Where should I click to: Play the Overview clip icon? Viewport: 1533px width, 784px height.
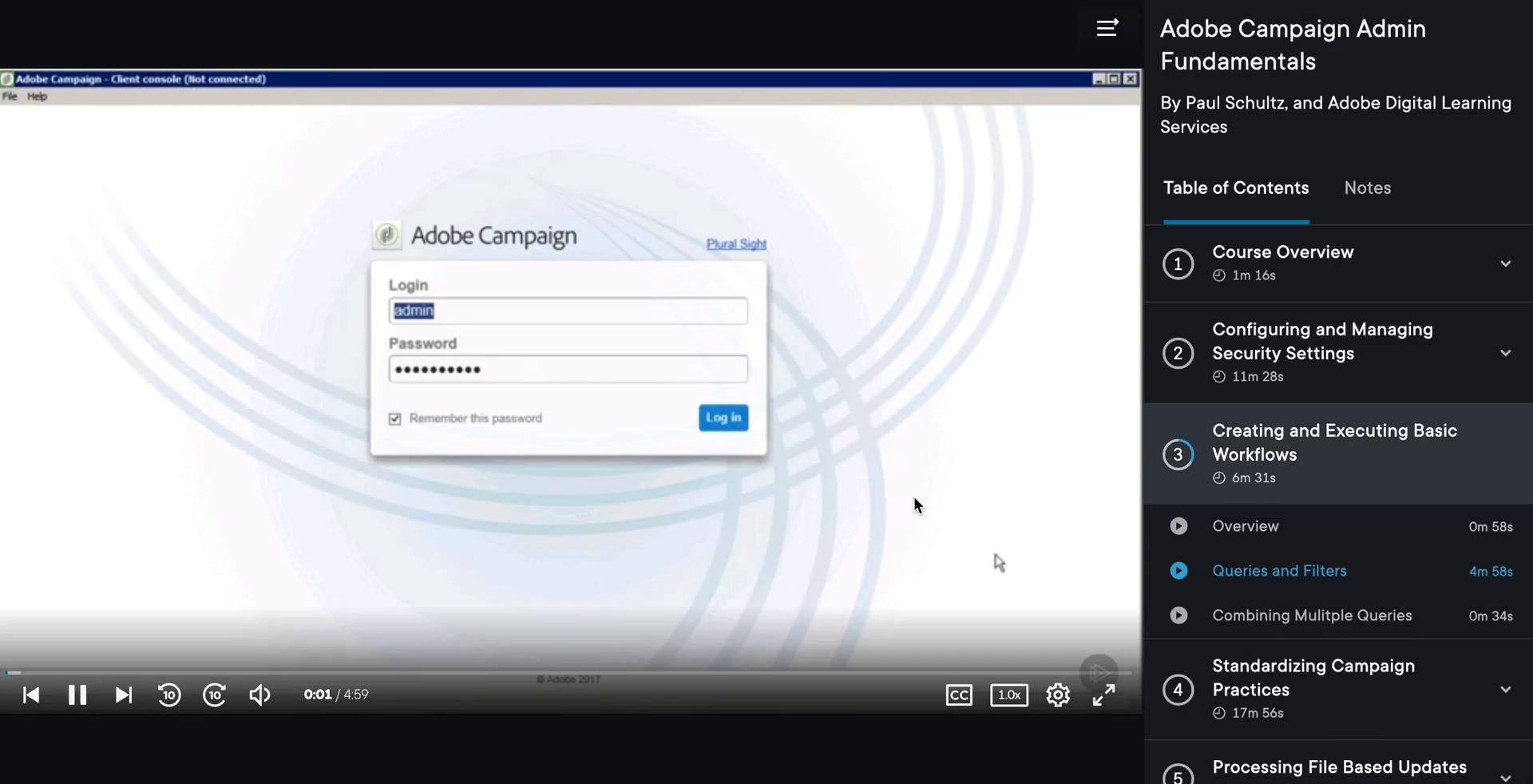(x=1178, y=526)
